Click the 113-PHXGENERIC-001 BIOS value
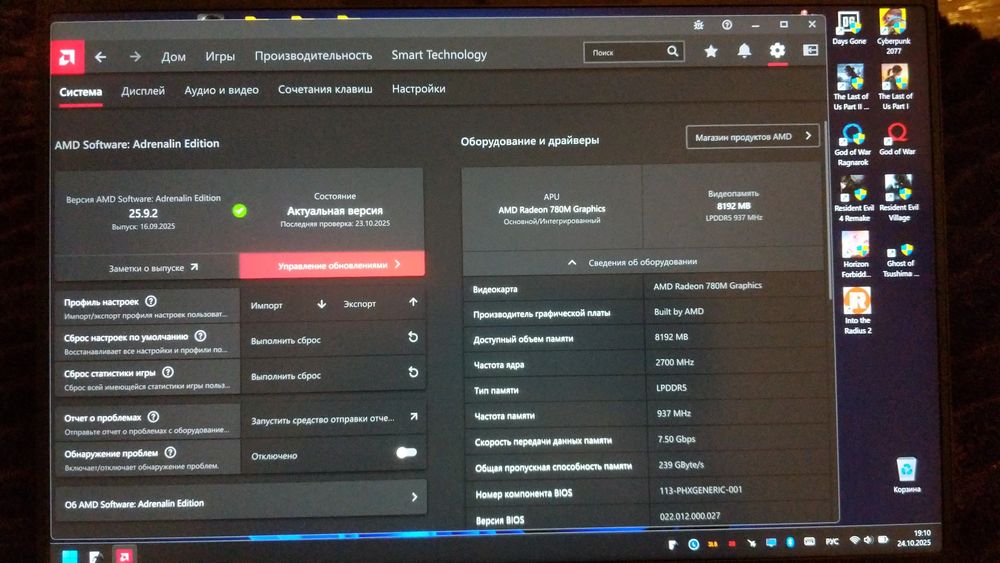 coord(700,490)
